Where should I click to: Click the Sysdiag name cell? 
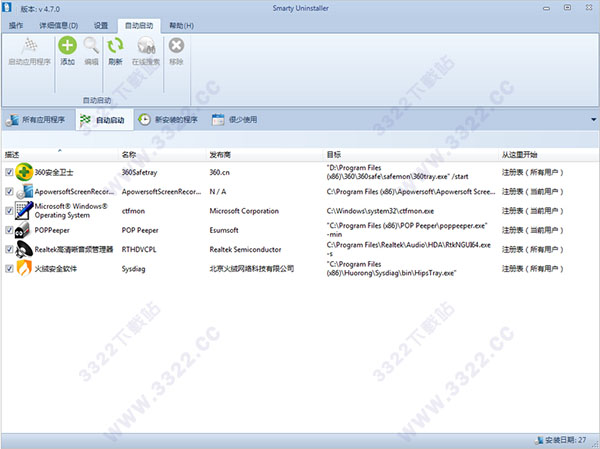coord(134,269)
